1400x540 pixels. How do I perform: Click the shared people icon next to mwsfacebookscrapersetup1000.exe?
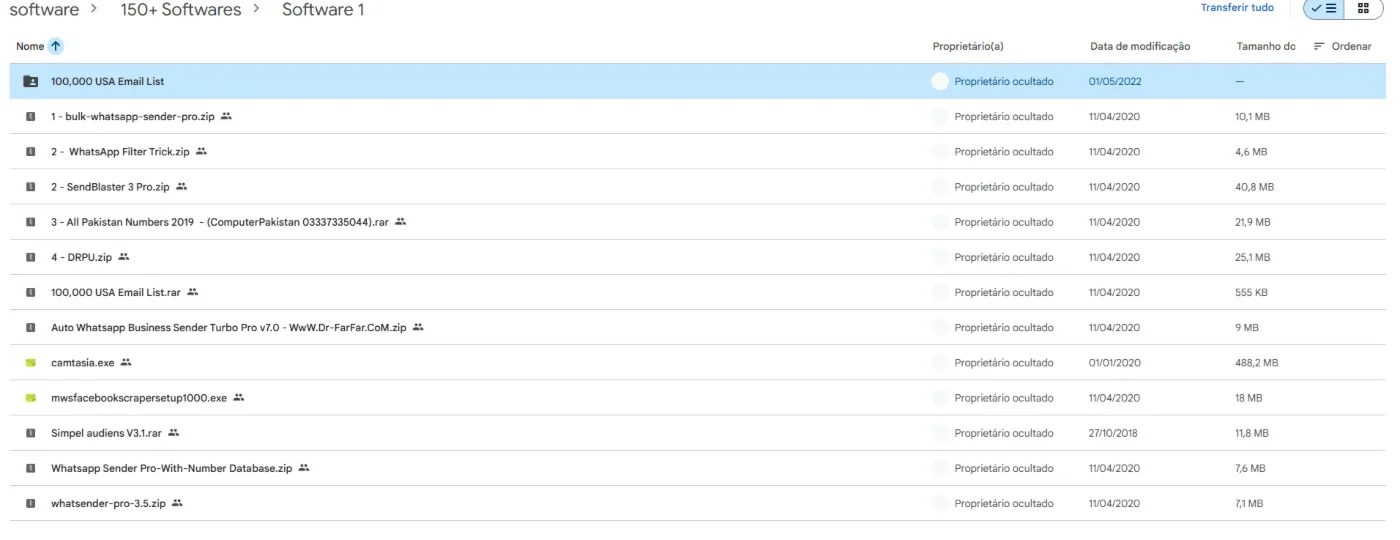(x=238, y=397)
